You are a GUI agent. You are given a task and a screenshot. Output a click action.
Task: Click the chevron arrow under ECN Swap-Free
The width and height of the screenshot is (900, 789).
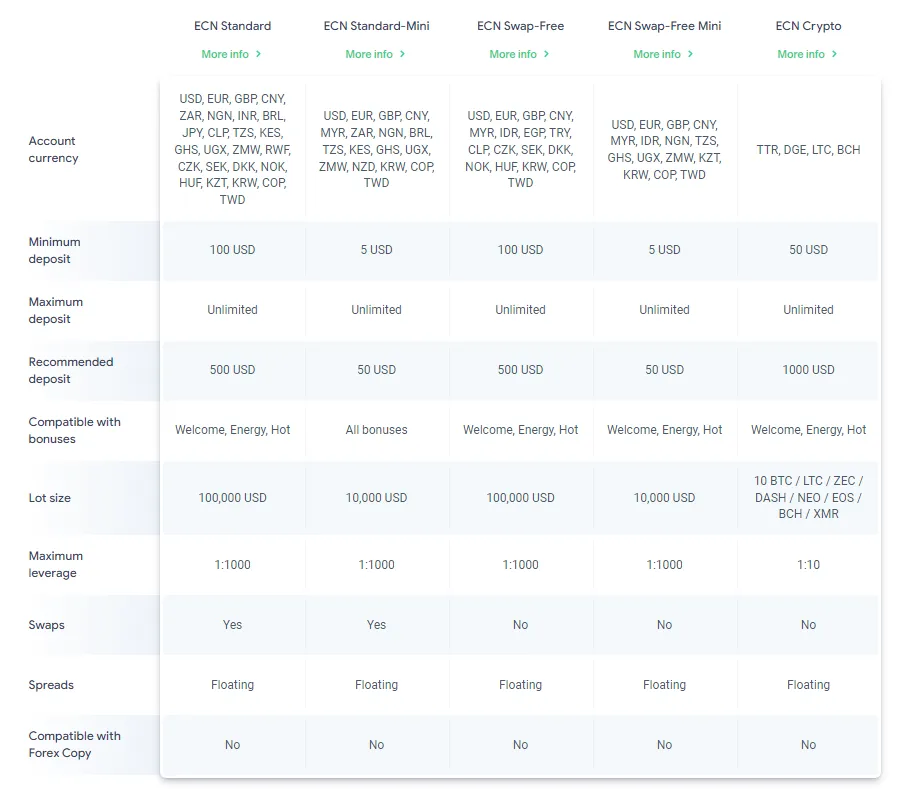tap(547, 54)
